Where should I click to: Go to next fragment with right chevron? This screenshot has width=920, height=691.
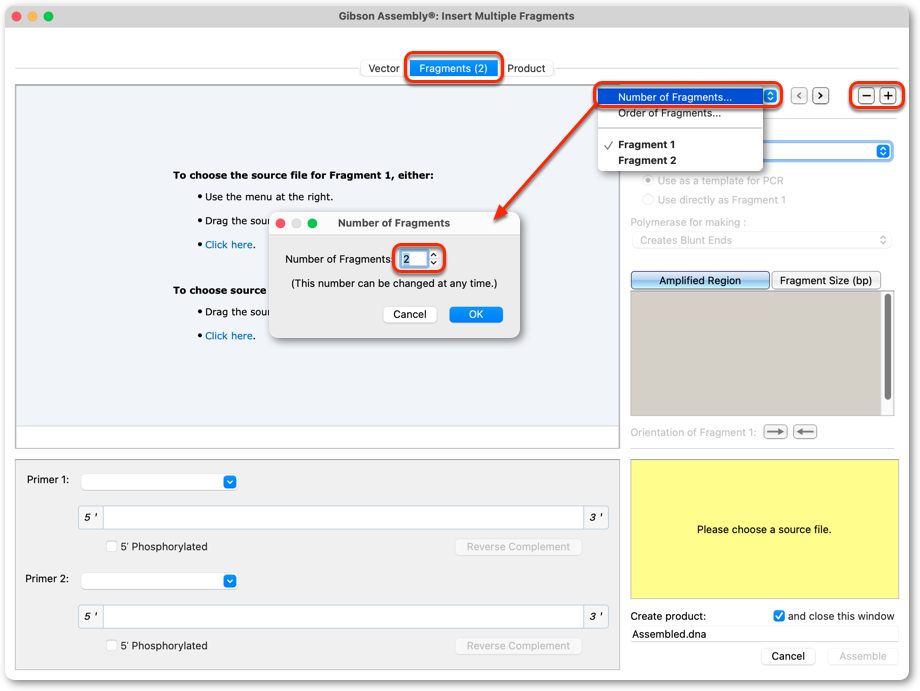pos(820,96)
